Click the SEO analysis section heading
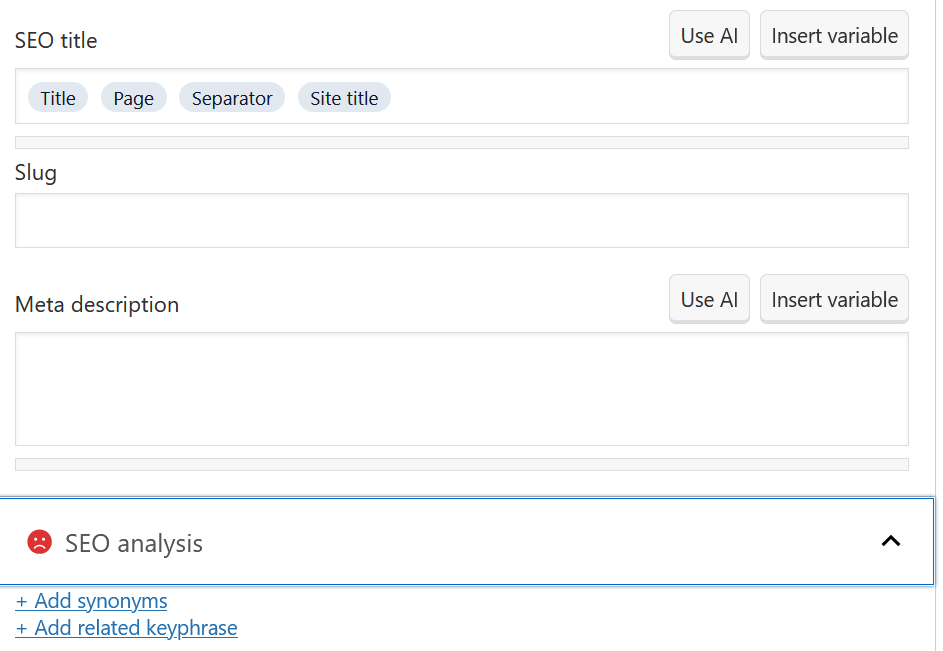Viewport: 943px width, 651px height. coord(134,543)
